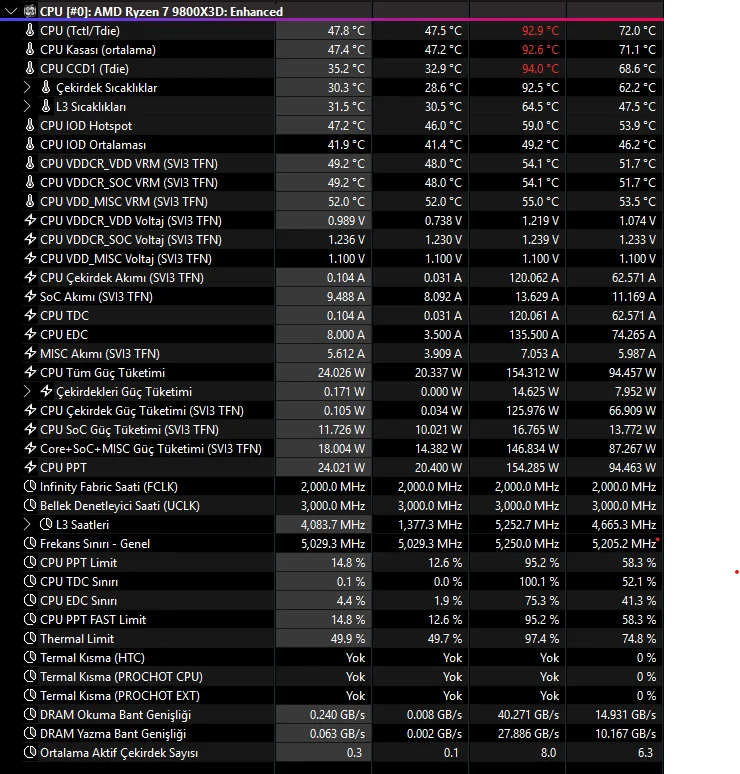The image size is (740, 774).
Task: Select Termal Kısma (PROCHOT CPU) row label
Action: click(121, 677)
